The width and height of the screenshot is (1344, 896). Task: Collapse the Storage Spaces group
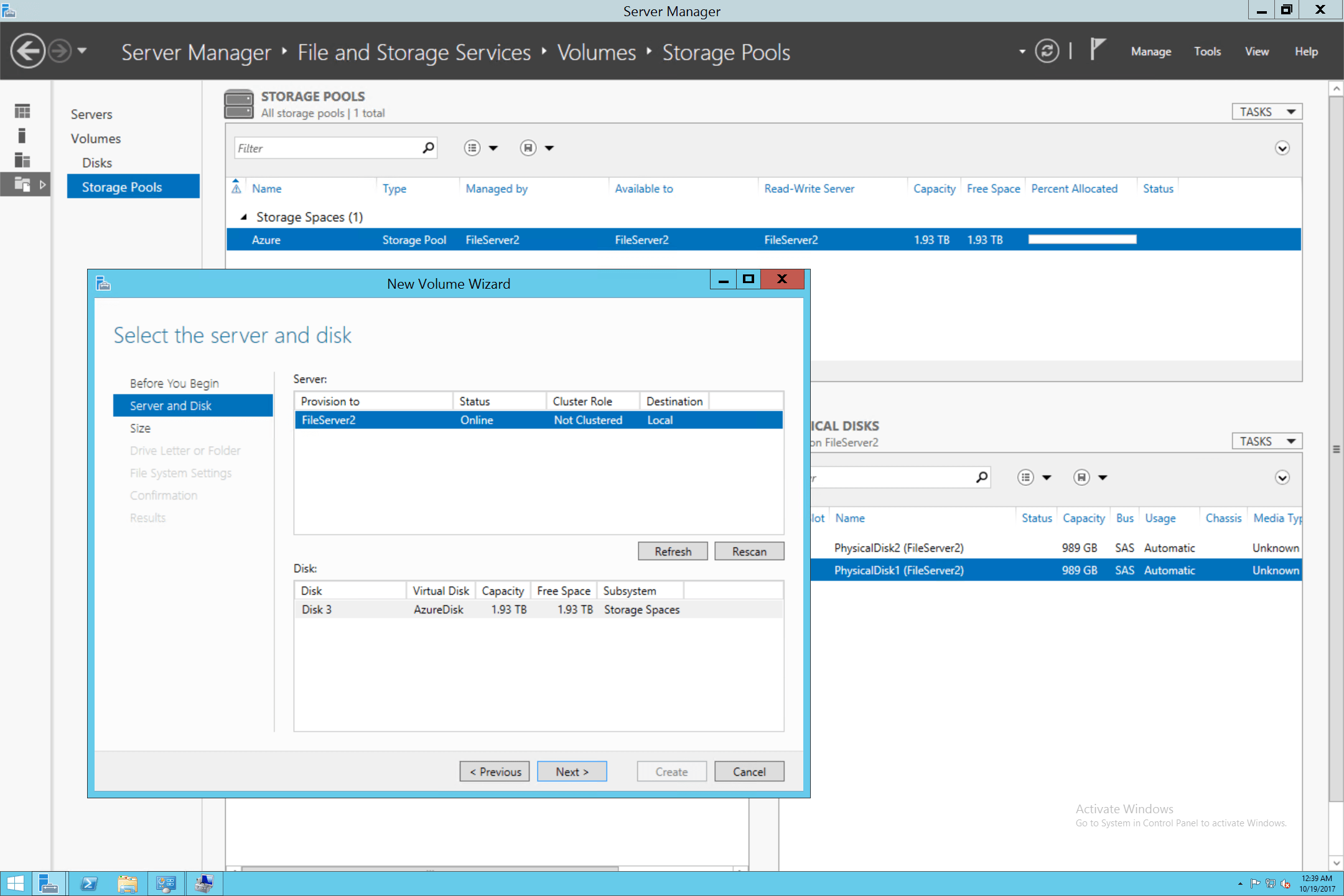click(x=244, y=217)
